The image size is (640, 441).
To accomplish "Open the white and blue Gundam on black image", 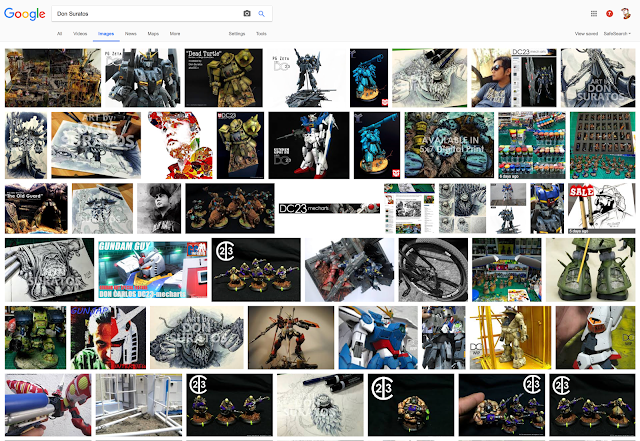I will pos(309,145).
